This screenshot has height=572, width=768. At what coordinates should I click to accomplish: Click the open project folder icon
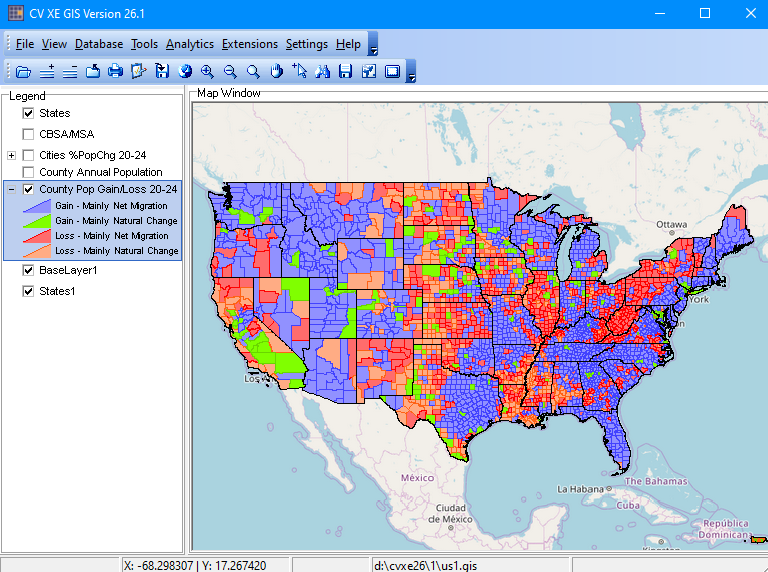click(x=23, y=71)
